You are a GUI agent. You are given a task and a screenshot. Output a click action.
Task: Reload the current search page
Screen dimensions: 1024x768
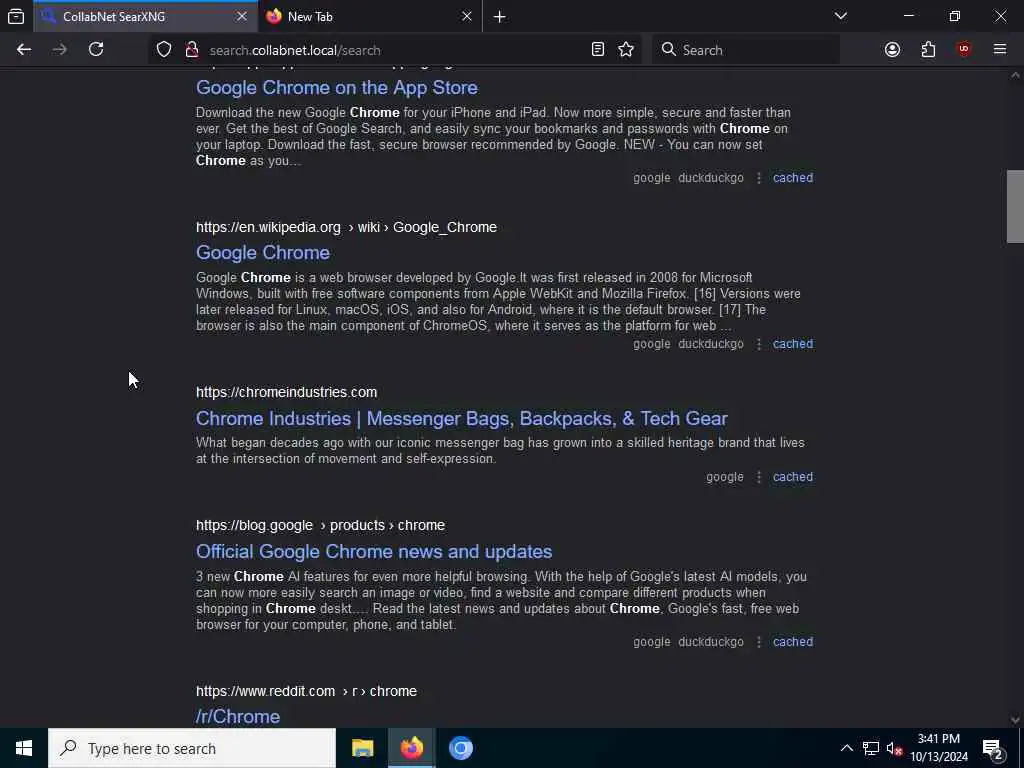pos(96,50)
